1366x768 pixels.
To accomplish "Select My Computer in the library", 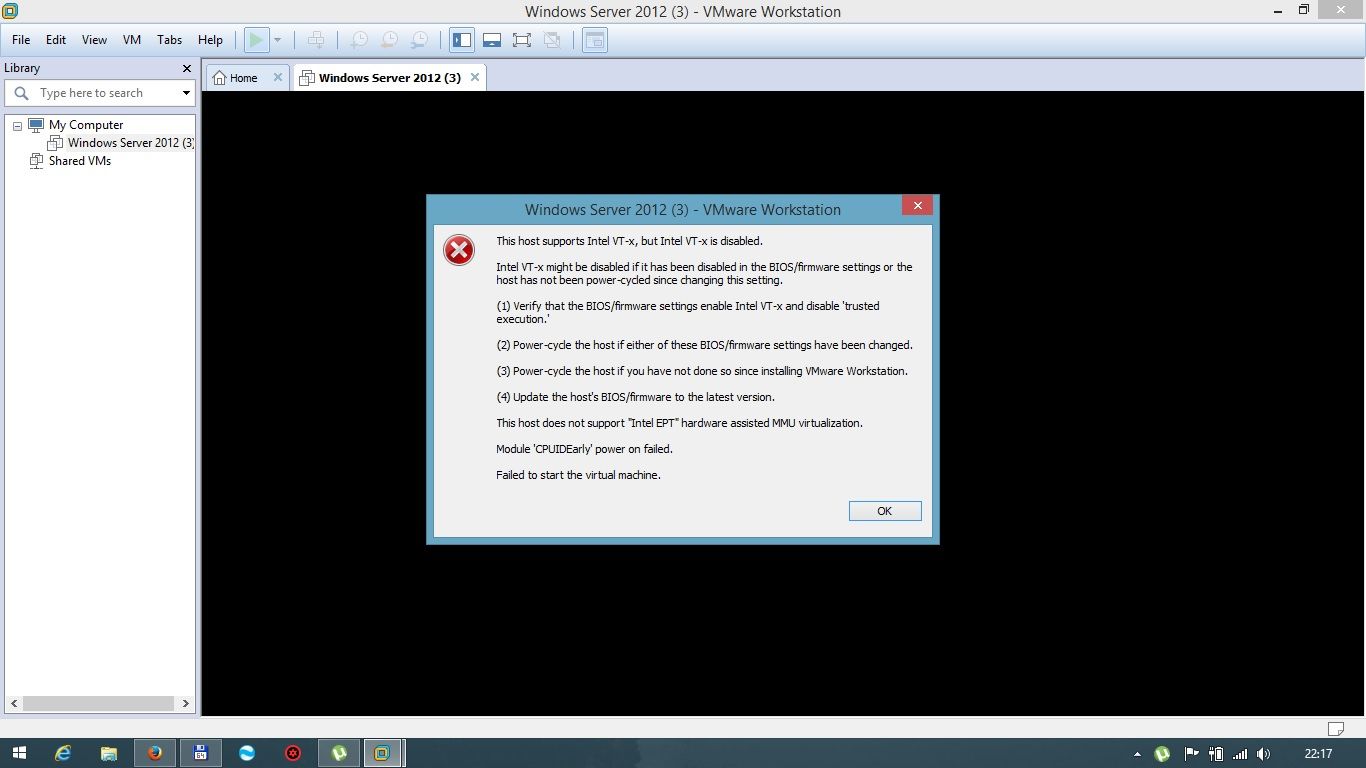I will pyautogui.click(x=86, y=125).
